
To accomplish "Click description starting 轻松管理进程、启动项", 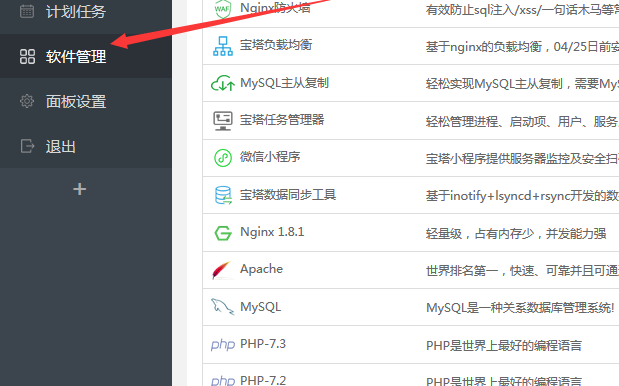I will (x=522, y=122).
